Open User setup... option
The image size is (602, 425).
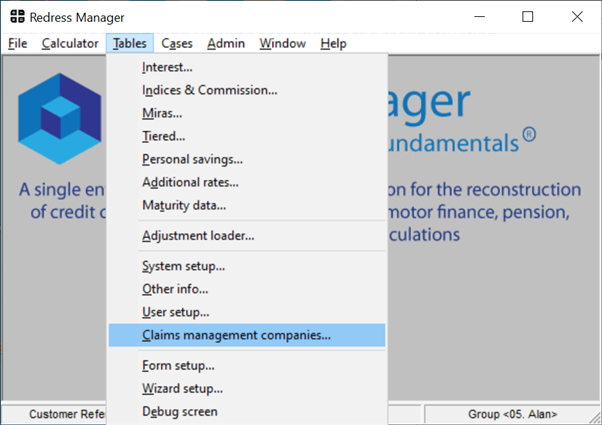pos(247,312)
